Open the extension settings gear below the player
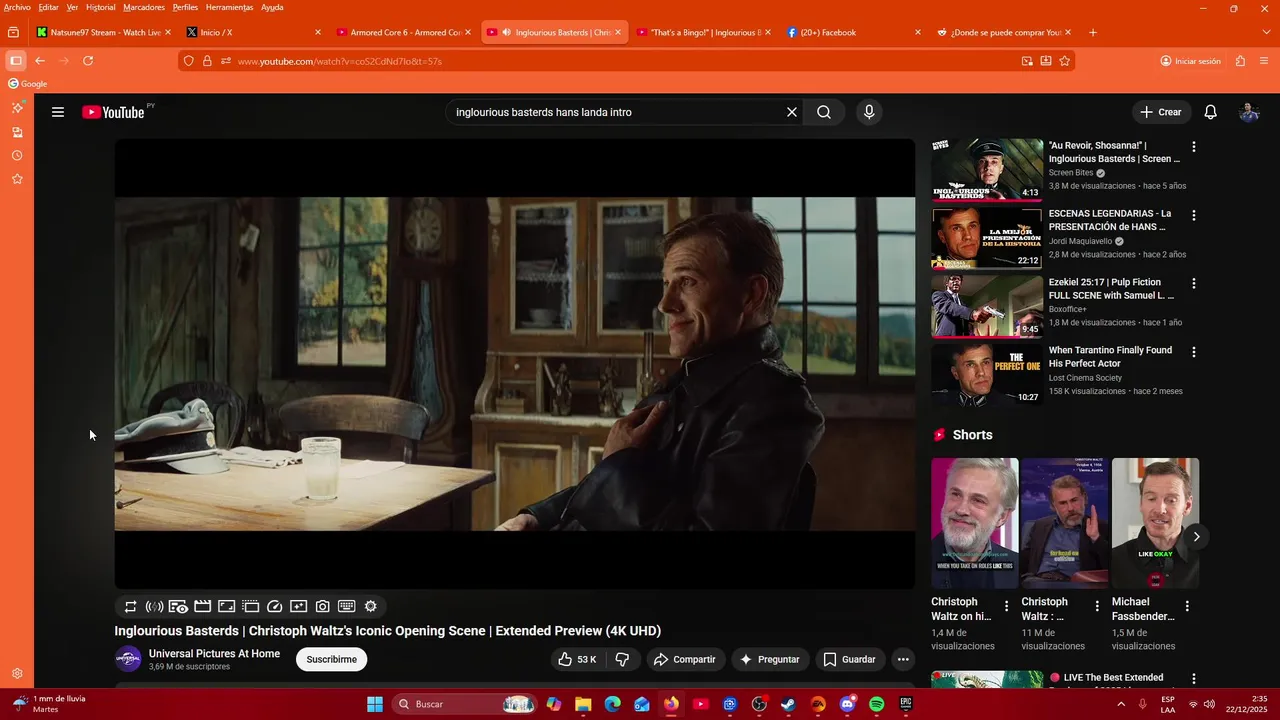This screenshot has width=1280, height=720. click(x=371, y=606)
